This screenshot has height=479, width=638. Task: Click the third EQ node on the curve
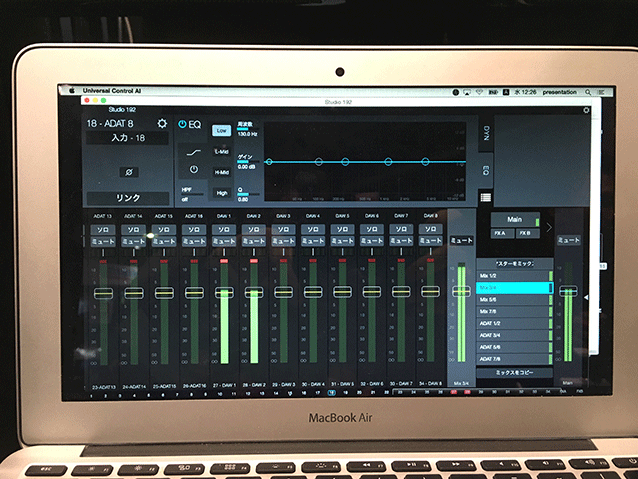pyautogui.click(x=345, y=162)
